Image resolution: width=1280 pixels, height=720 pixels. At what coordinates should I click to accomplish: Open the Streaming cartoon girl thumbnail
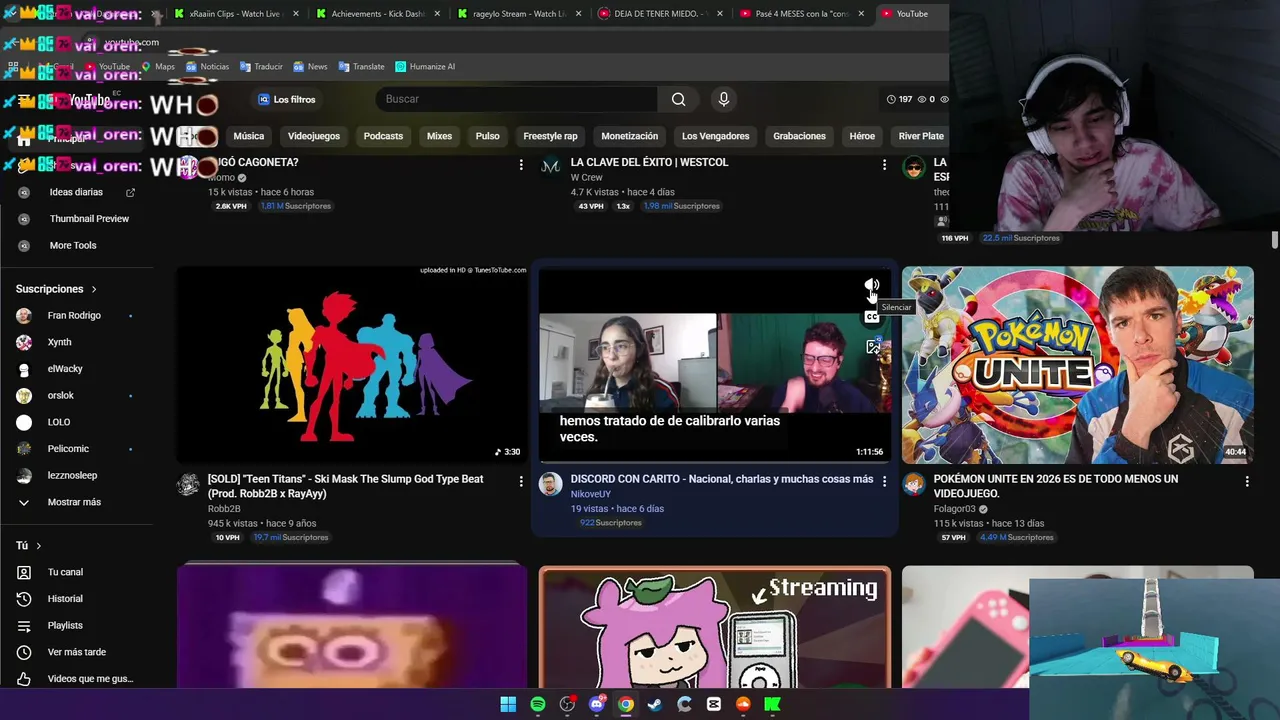tap(715, 628)
